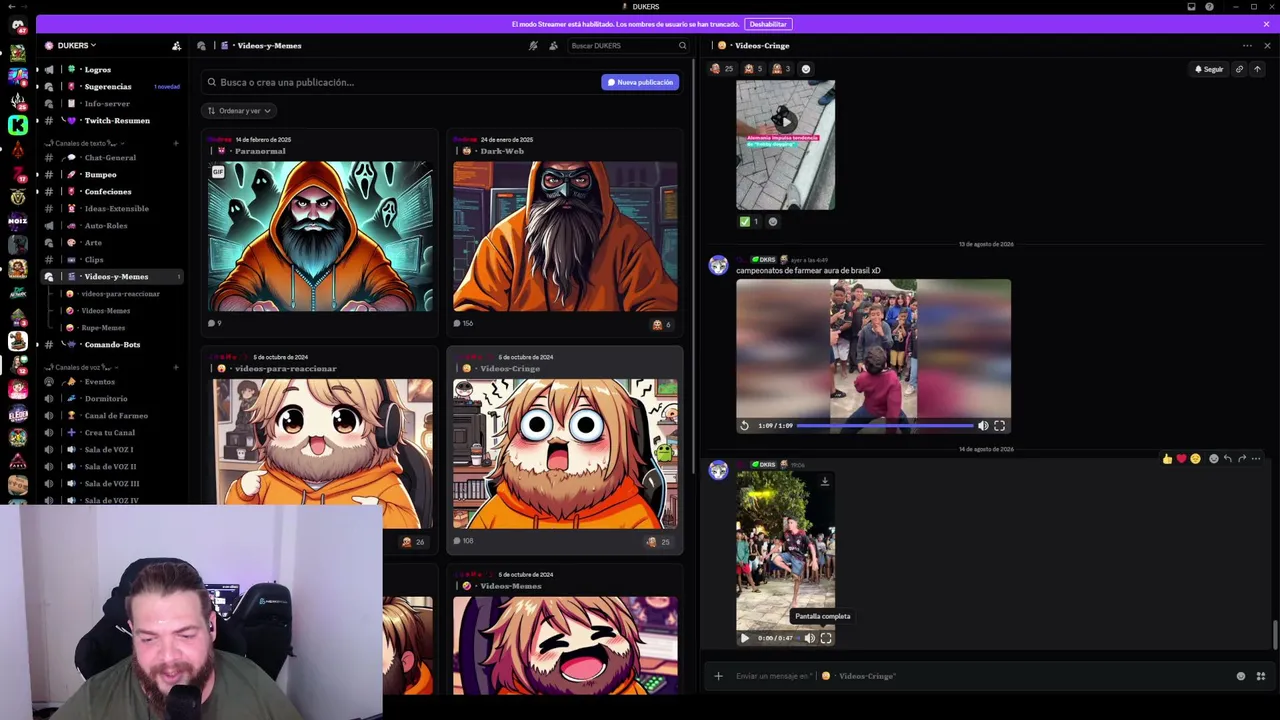Open the Videos-Cringe post card
The width and height of the screenshot is (1280, 720).
click(x=565, y=450)
